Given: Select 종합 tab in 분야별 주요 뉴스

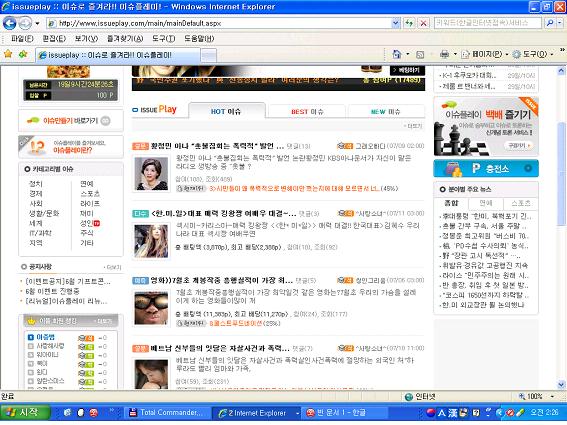Looking at the screenshot, I should [451, 203].
